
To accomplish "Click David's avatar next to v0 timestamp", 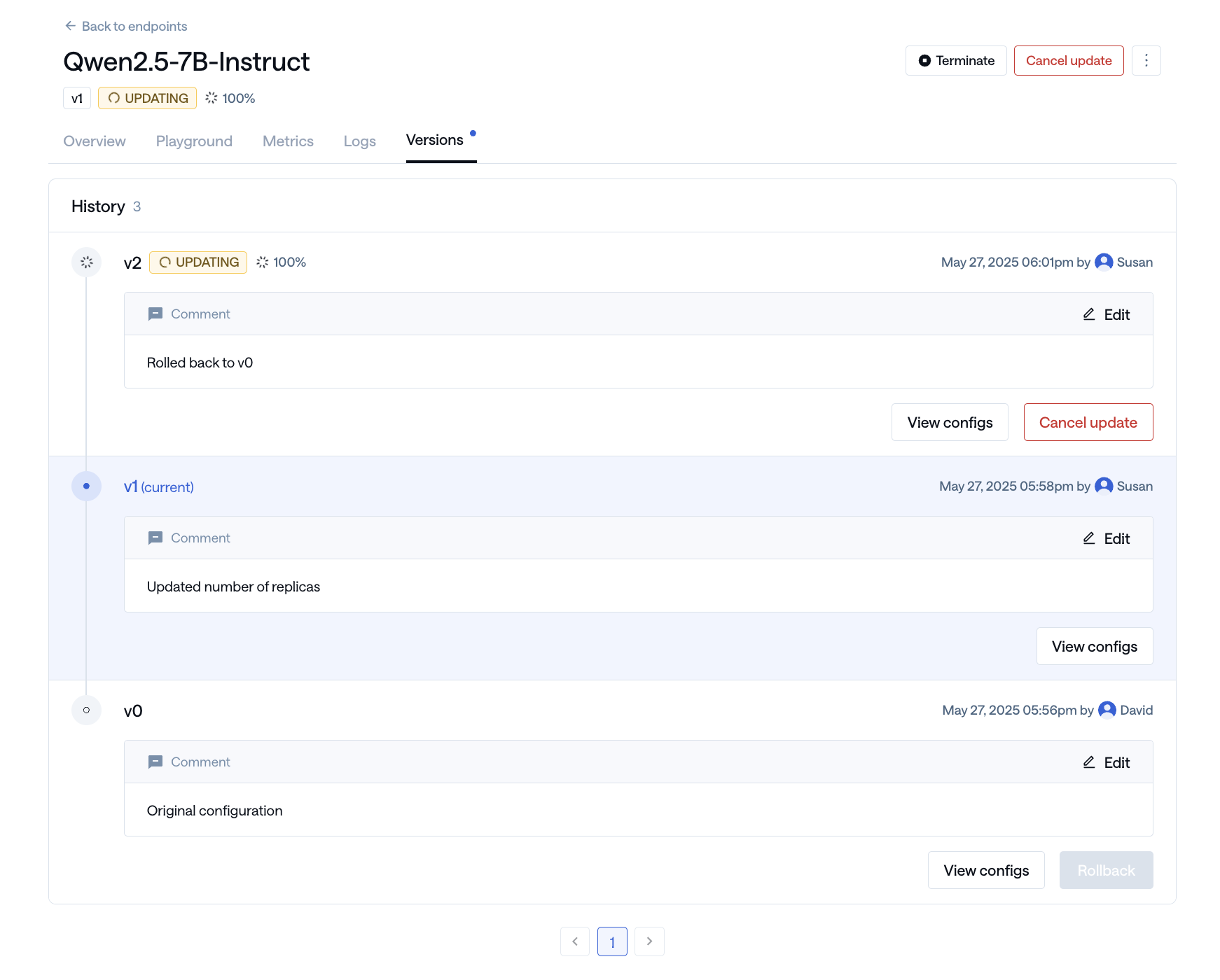I will [x=1107, y=710].
